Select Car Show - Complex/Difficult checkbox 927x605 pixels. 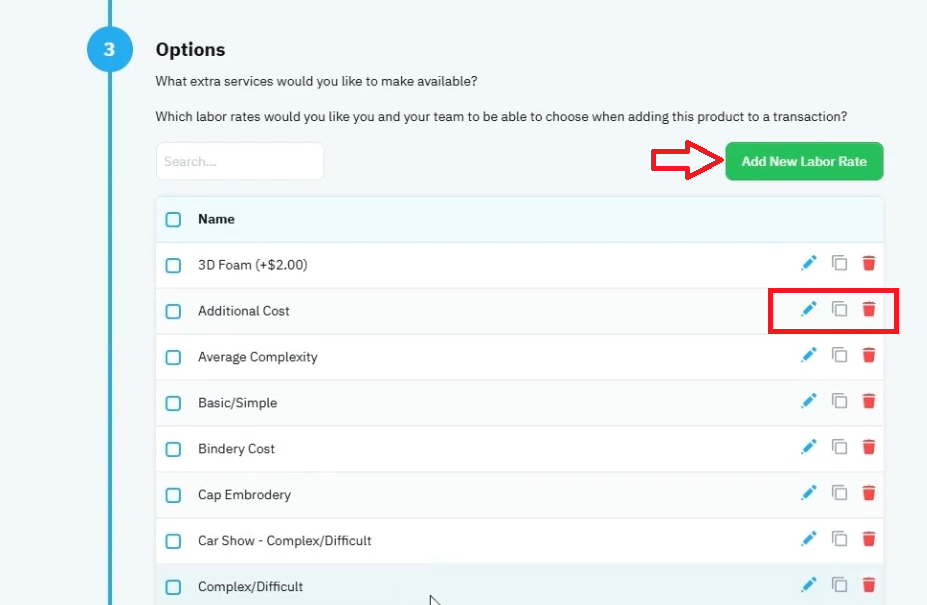pos(173,541)
